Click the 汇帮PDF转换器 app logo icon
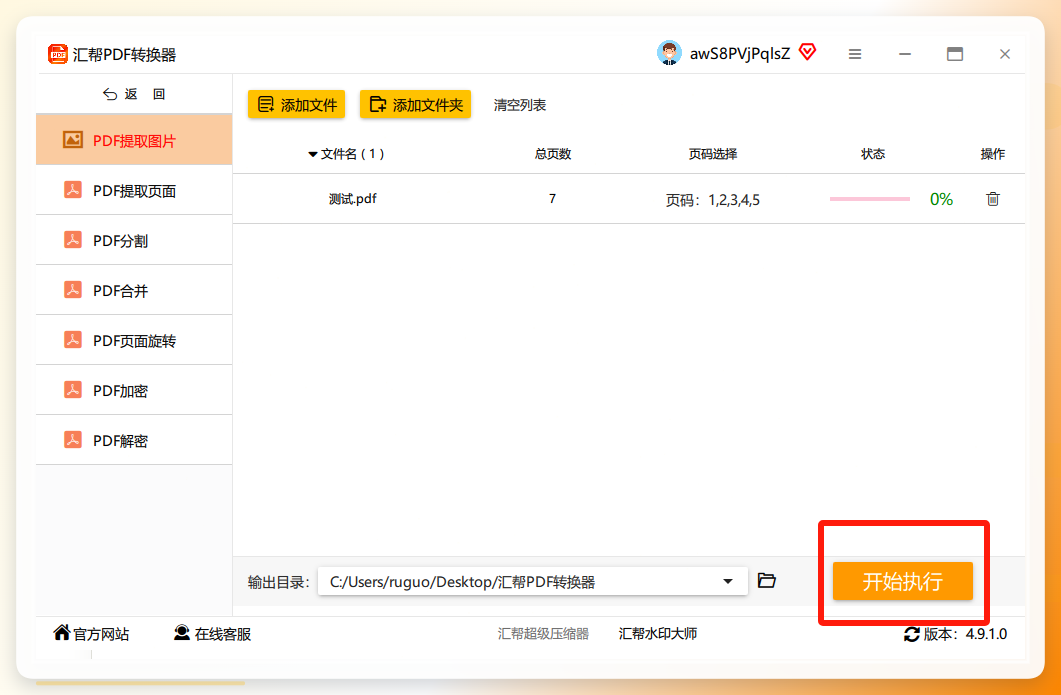The image size is (1061, 695). tap(58, 54)
